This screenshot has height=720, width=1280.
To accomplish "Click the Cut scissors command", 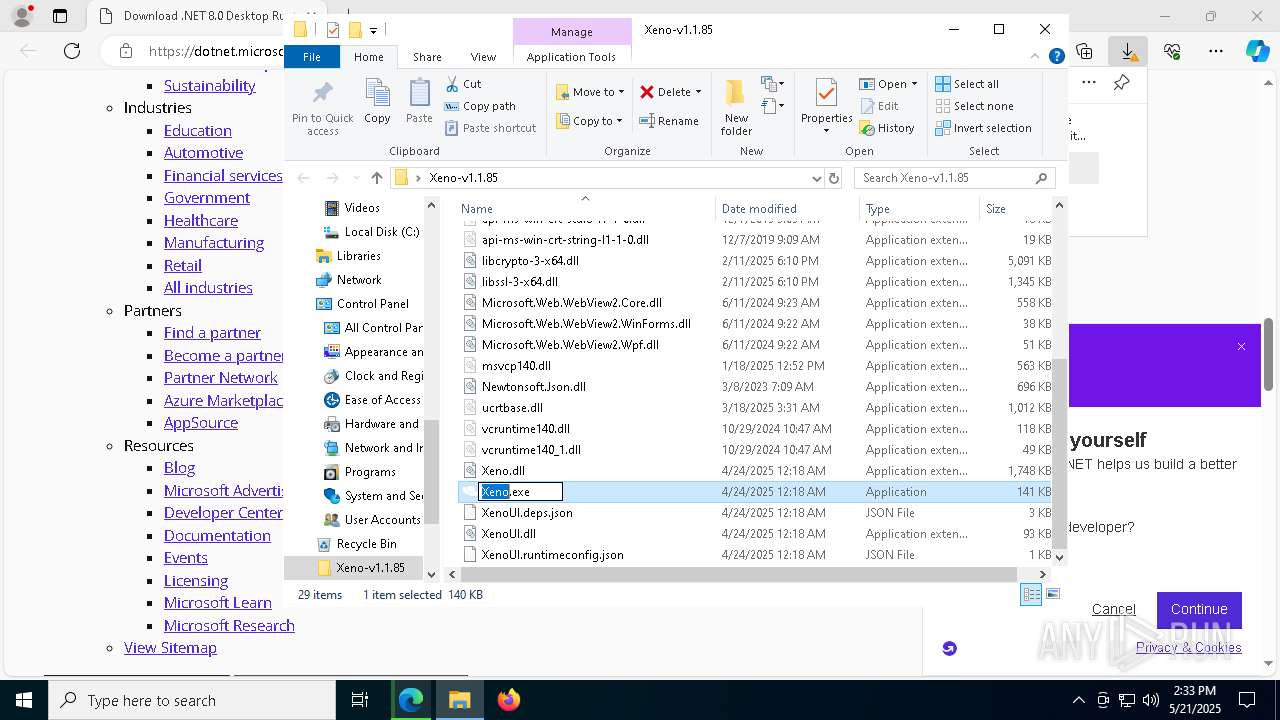I will (x=464, y=84).
